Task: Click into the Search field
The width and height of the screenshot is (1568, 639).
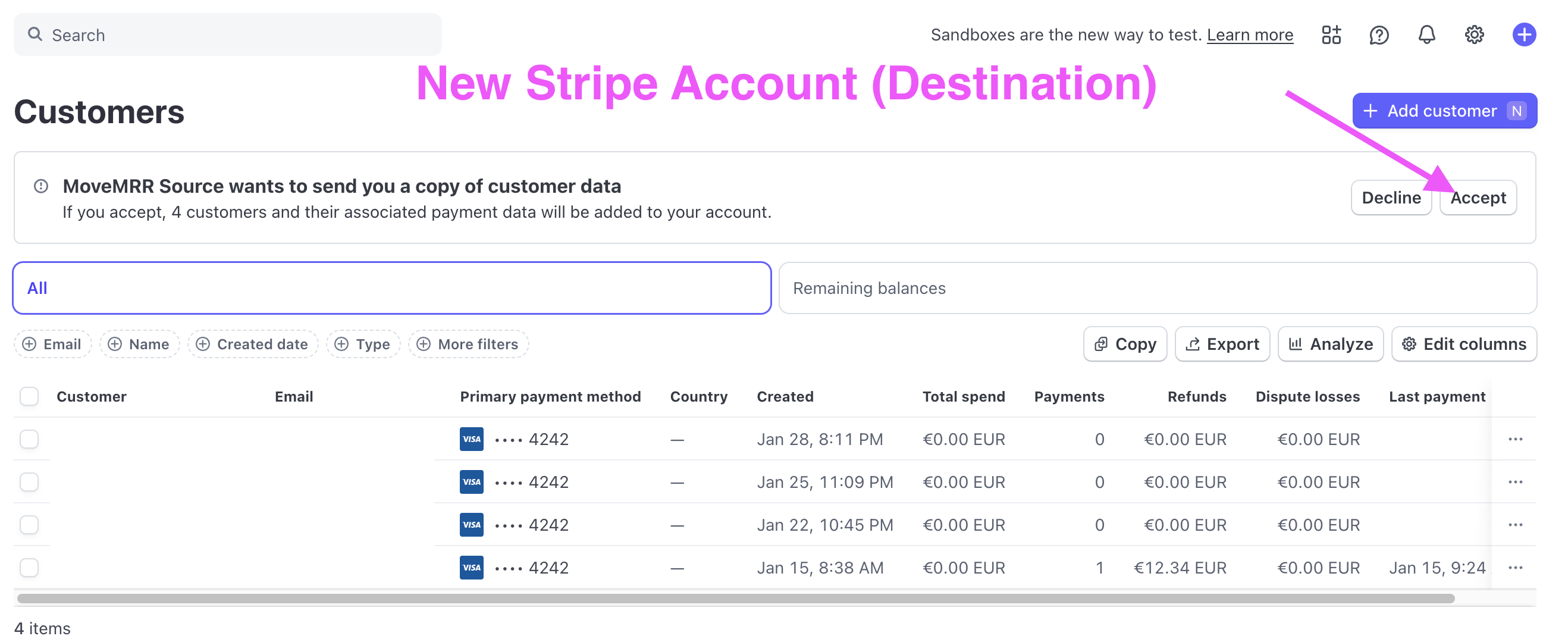Action: pos(228,35)
